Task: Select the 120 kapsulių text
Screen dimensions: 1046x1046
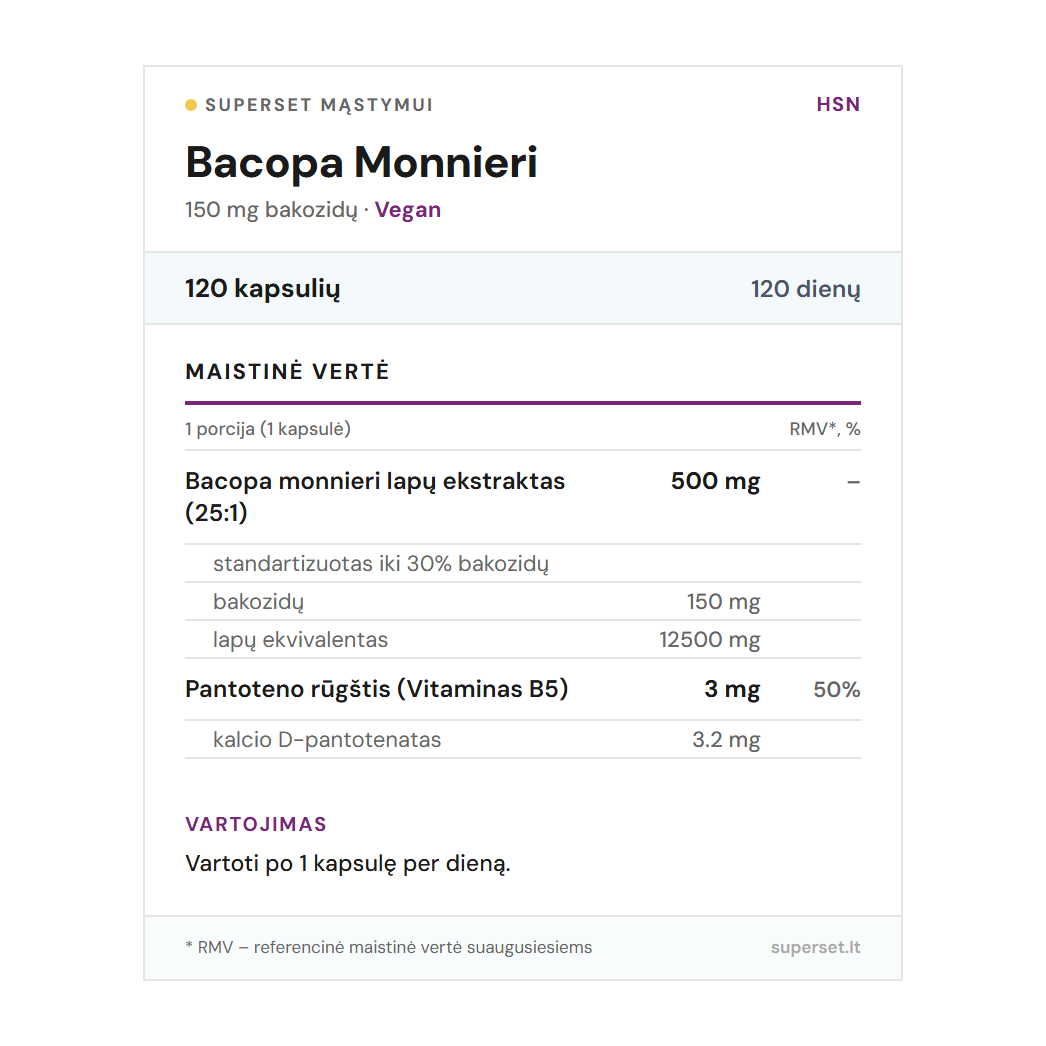Action: tap(263, 289)
